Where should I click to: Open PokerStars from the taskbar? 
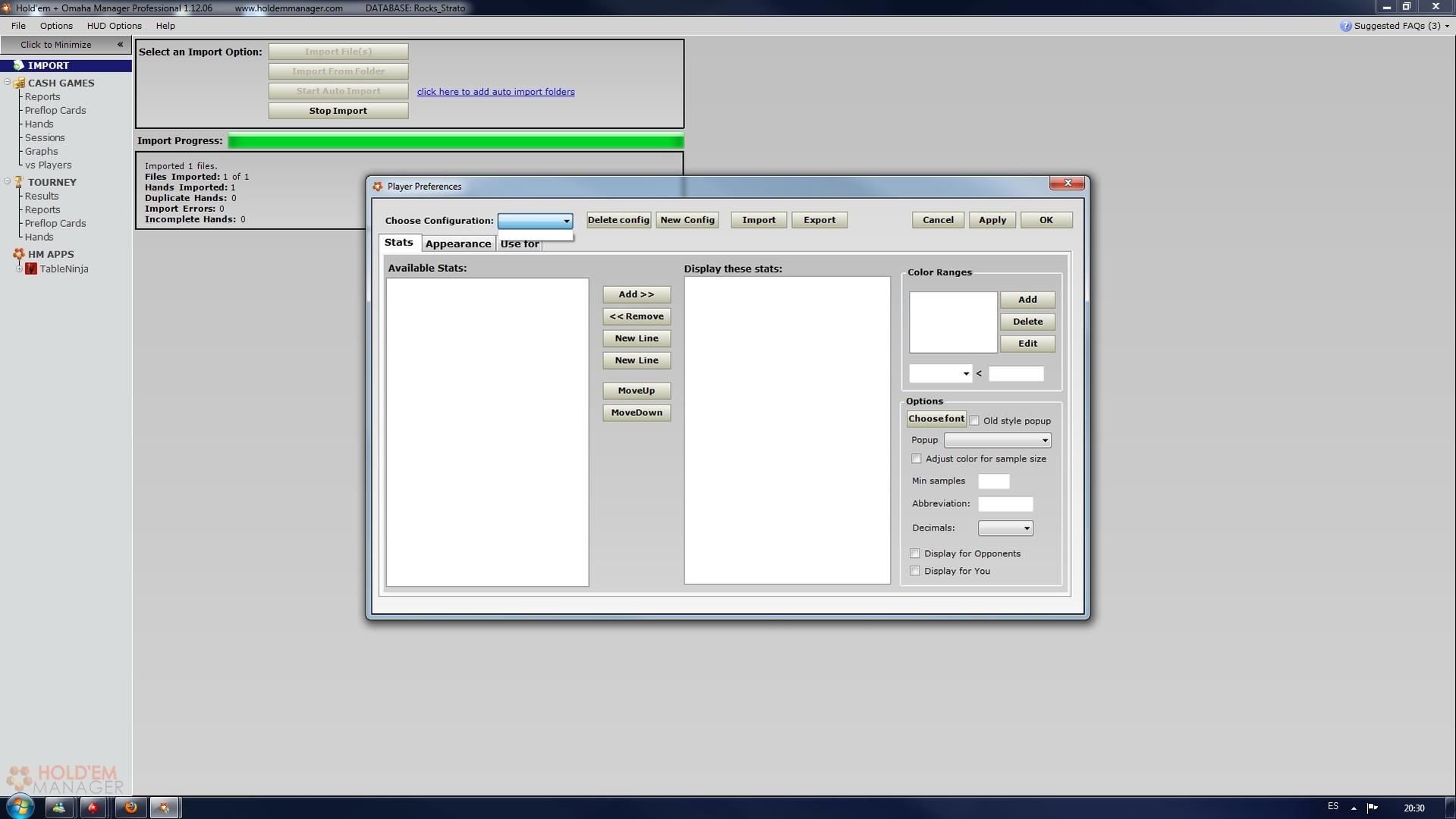pos(93,808)
